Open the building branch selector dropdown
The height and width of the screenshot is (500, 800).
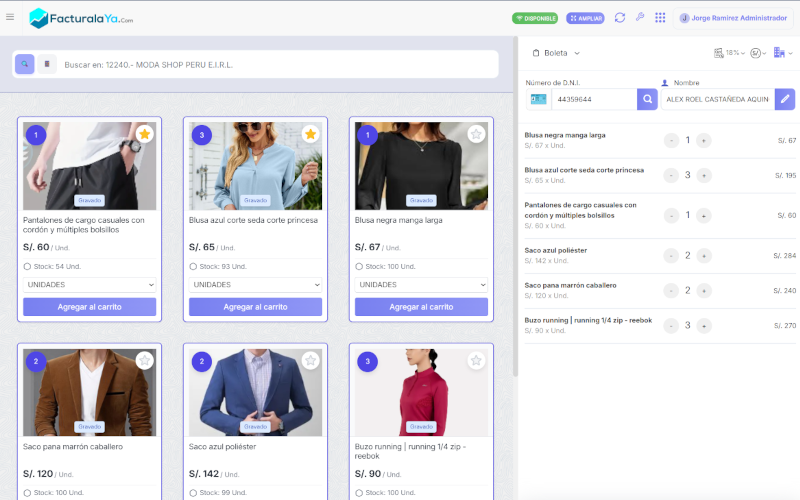pos(783,53)
